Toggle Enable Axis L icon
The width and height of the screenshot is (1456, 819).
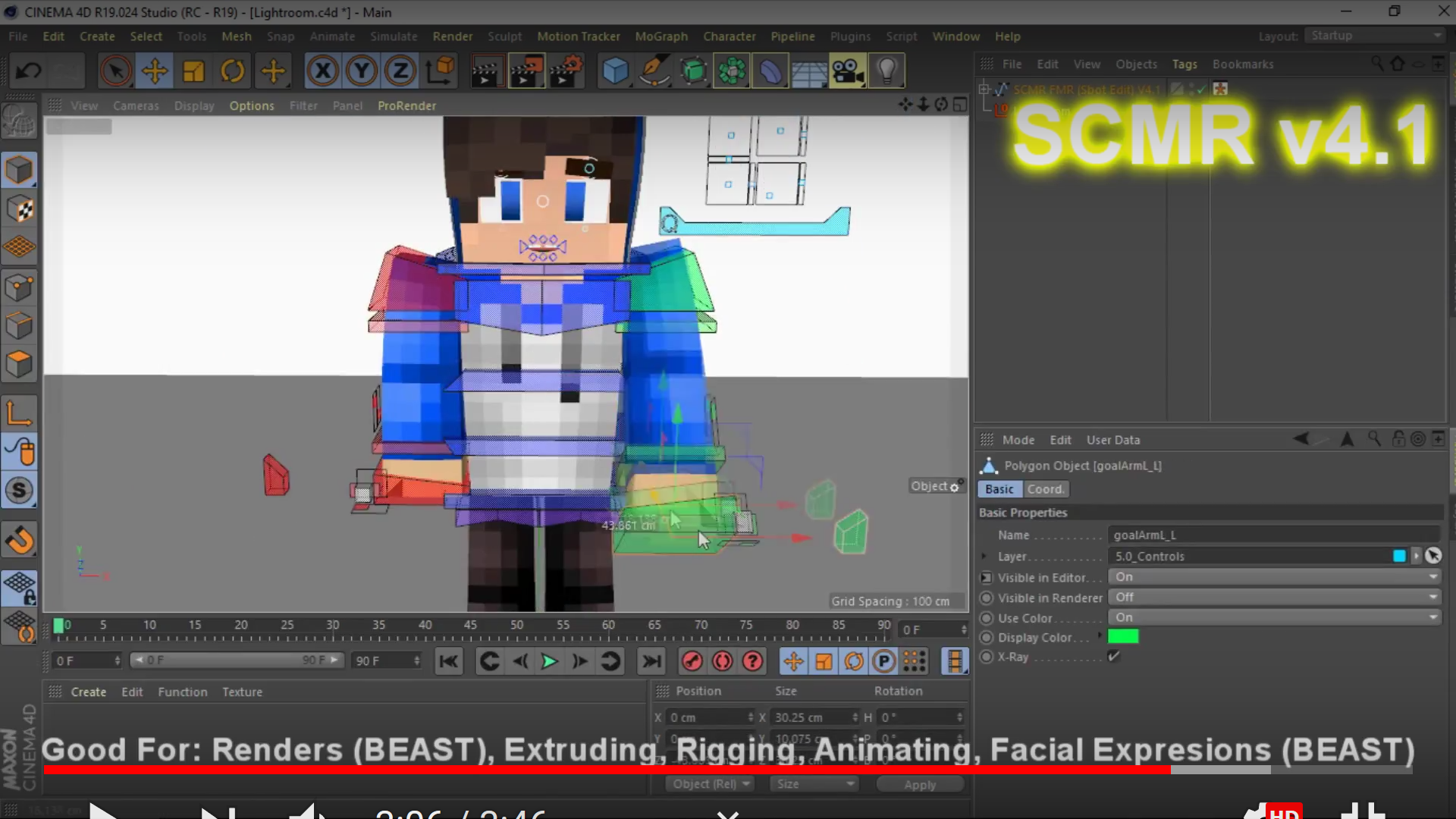coord(20,413)
